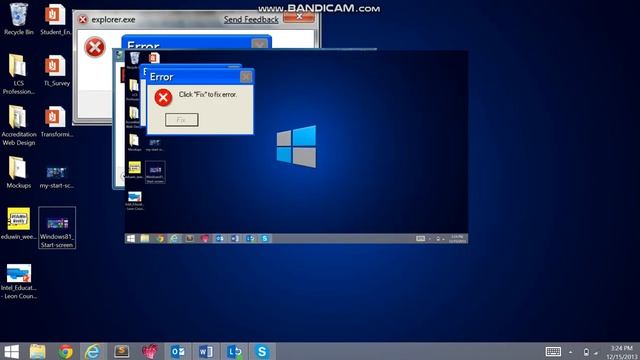The height and width of the screenshot is (360, 640).
Task: Close the front Error dialog
Action: point(246,77)
